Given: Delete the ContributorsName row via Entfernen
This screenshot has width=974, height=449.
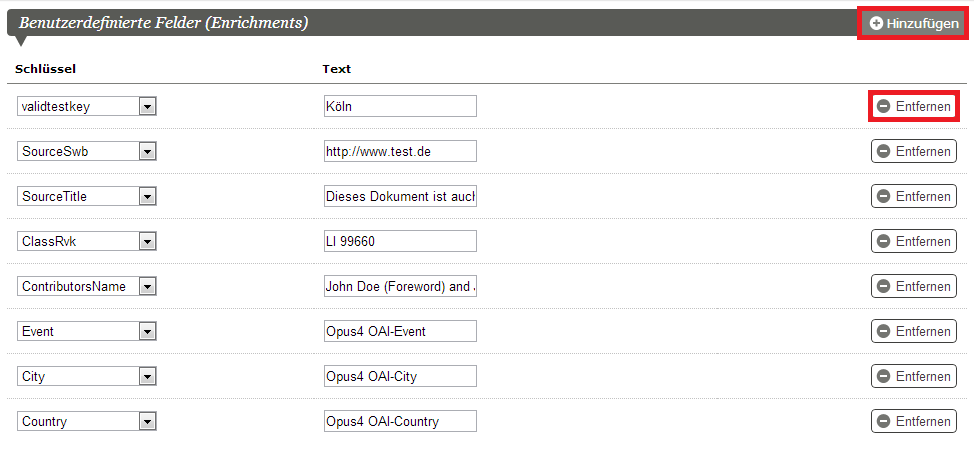Looking at the screenshot, I should (x=914, y=286).
